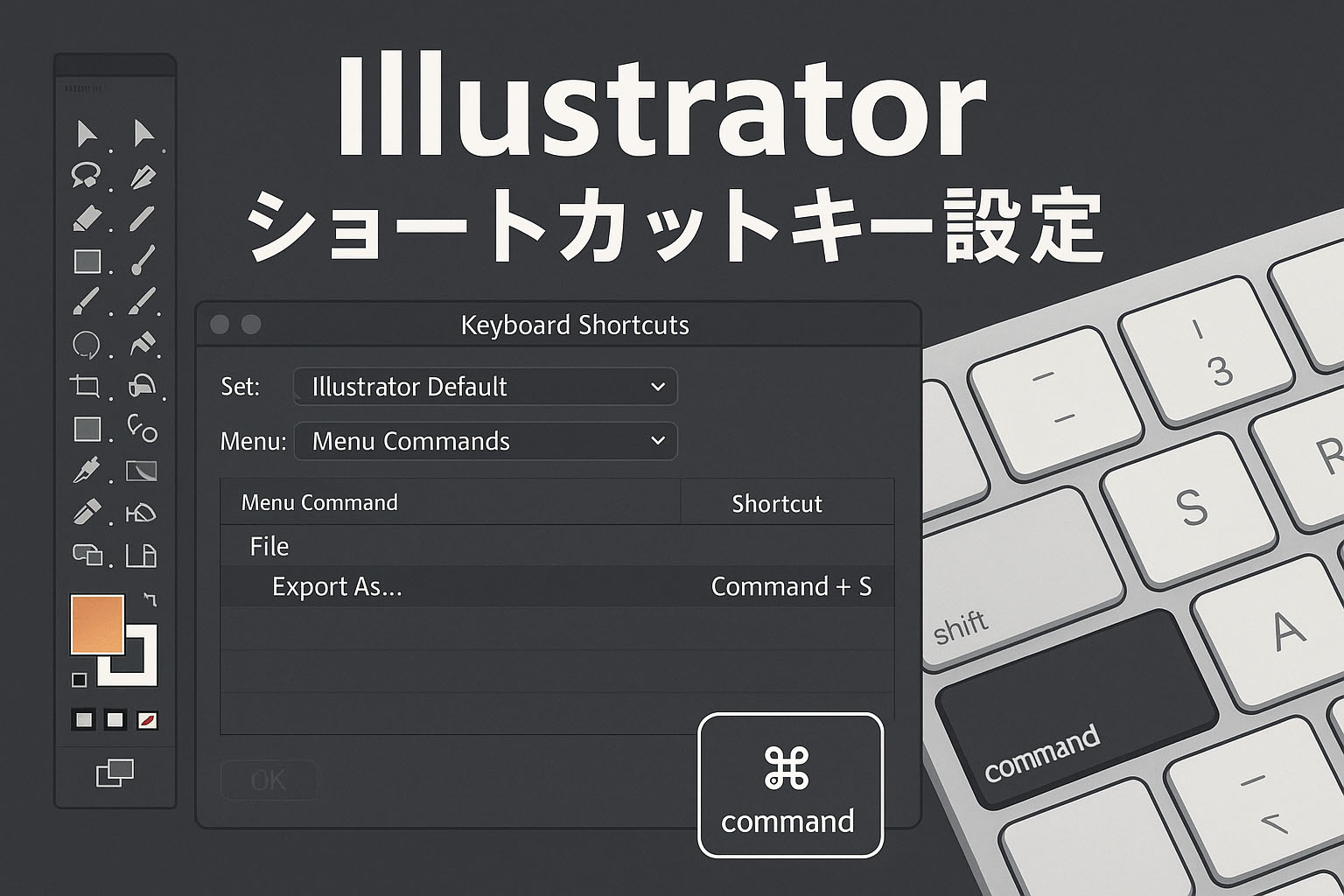
Task: Select the round-tipped Blob Brush tool
Action: 143,260
